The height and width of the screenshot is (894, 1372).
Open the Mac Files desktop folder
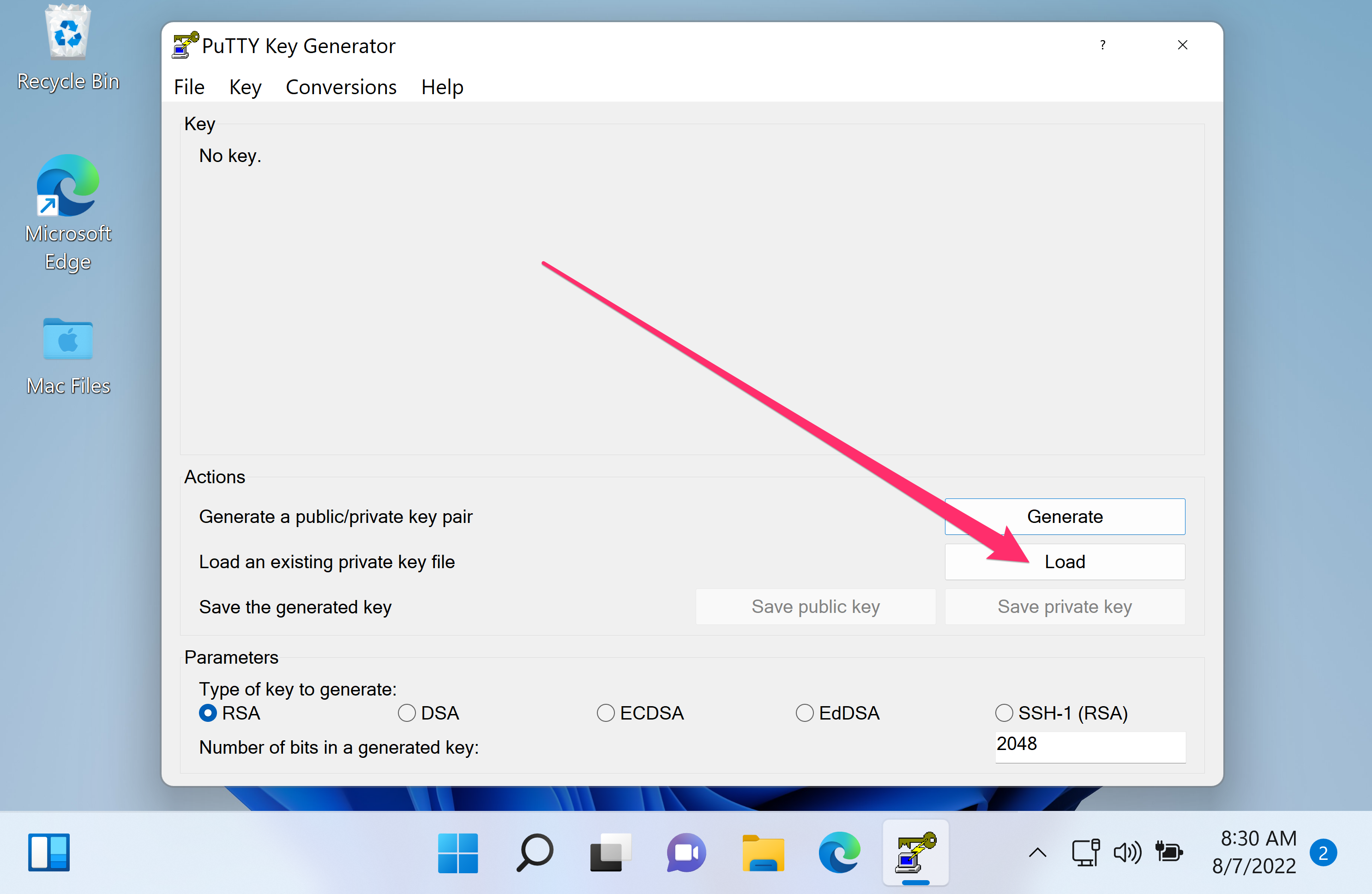tap(68, 356)
